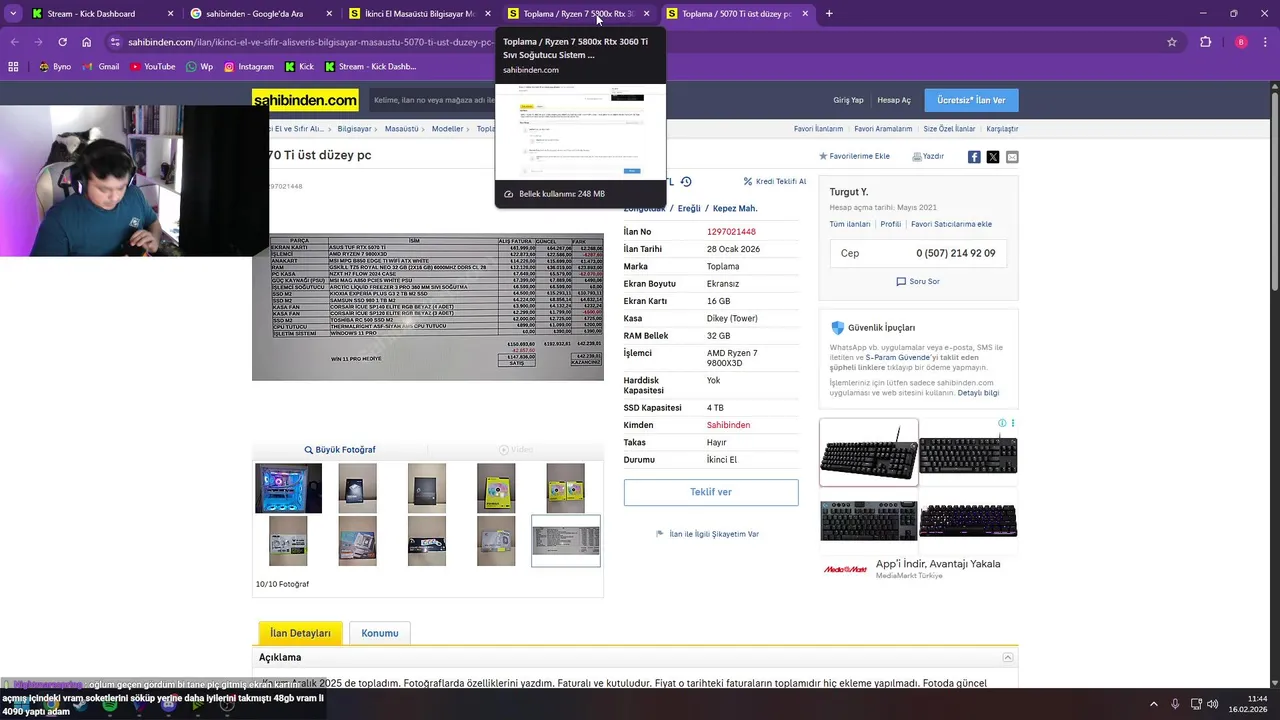Click the microphone icon in system tray
Screen dimensions: 1280x720
pos(1175,704)
